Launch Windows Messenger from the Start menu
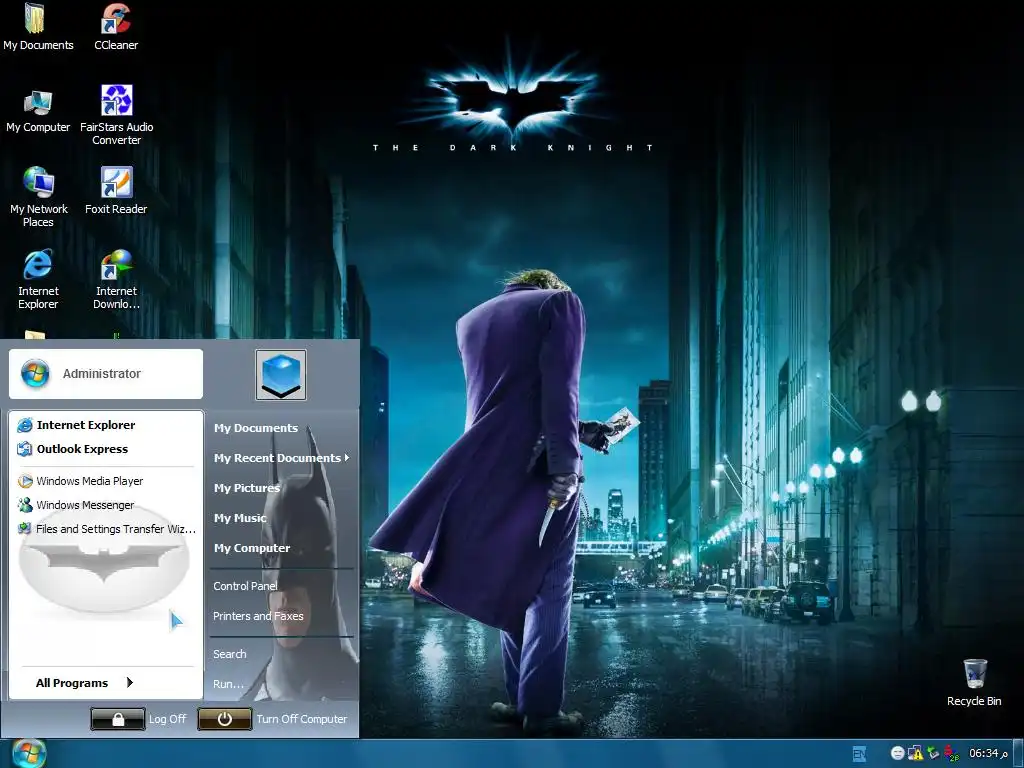The width and height of the screenshot is (1024, 768). click(75, 505)
